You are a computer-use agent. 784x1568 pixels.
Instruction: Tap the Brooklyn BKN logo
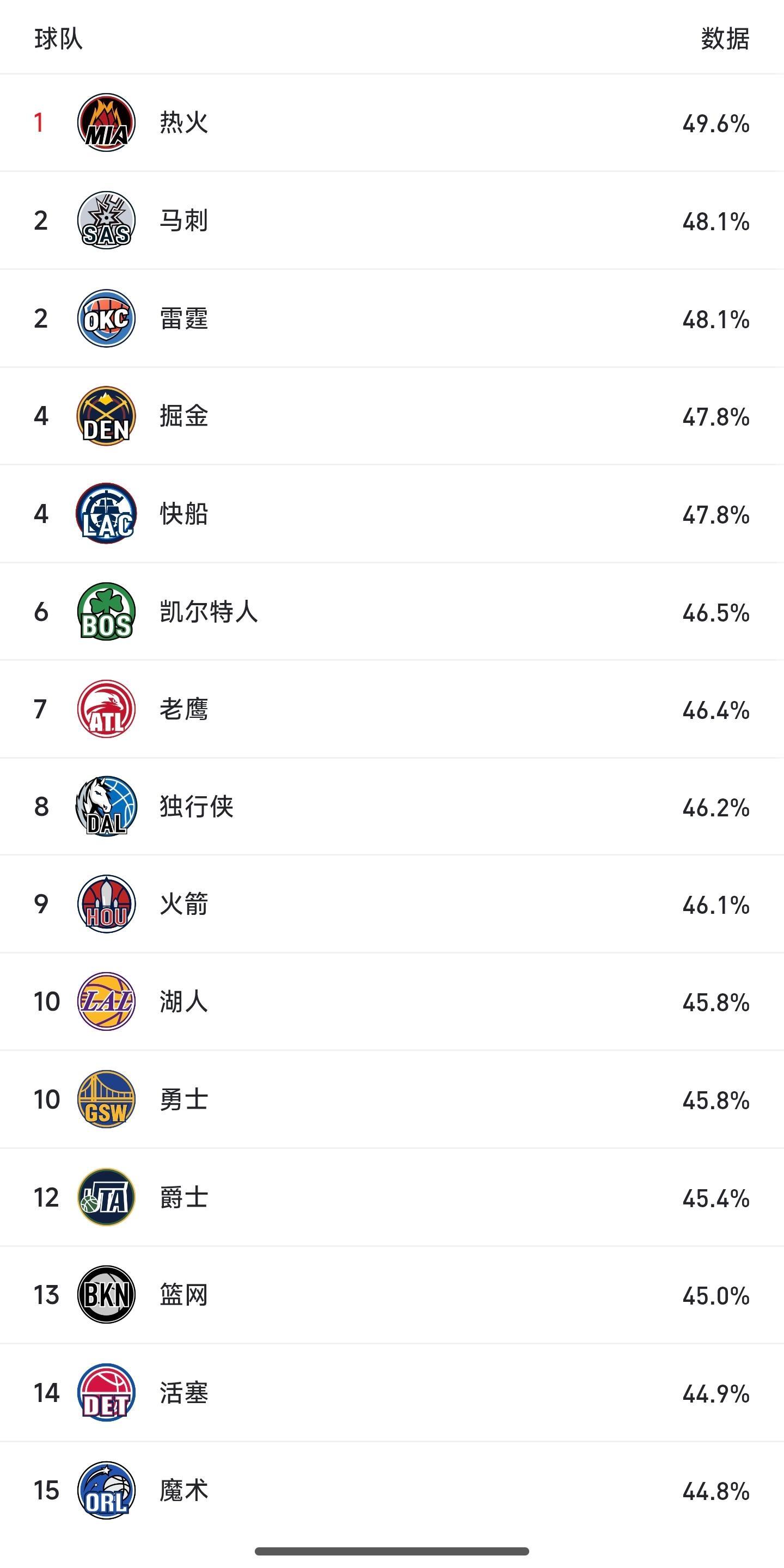tap(107, 1295)
